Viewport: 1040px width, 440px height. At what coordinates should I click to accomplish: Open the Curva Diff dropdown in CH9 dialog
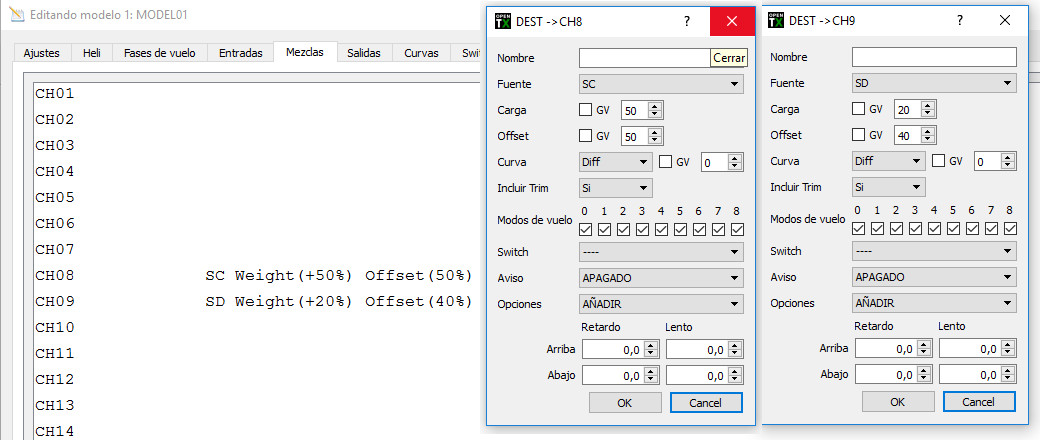coord(888,162)
